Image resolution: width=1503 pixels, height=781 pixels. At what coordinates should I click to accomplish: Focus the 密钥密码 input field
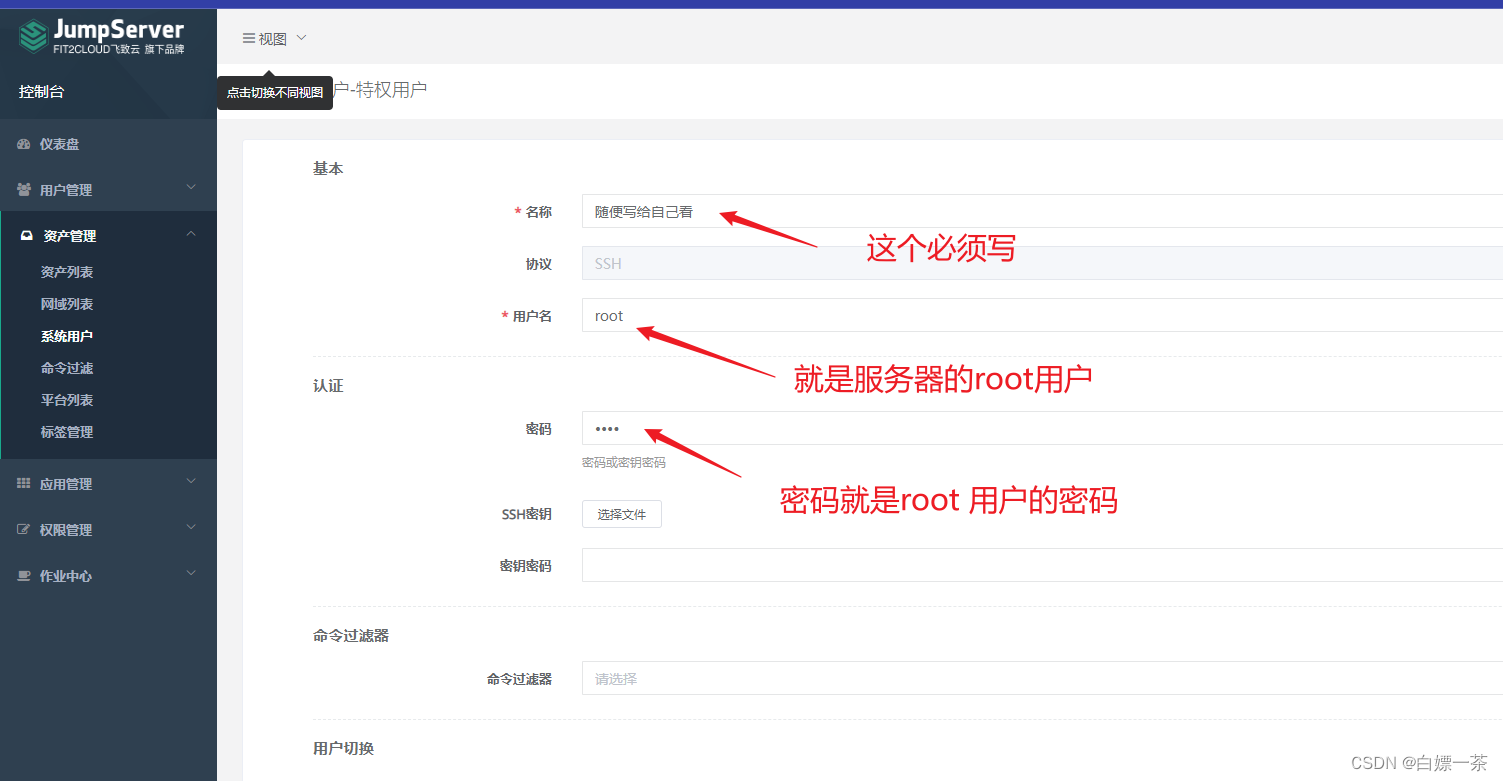pos(1042,565)
